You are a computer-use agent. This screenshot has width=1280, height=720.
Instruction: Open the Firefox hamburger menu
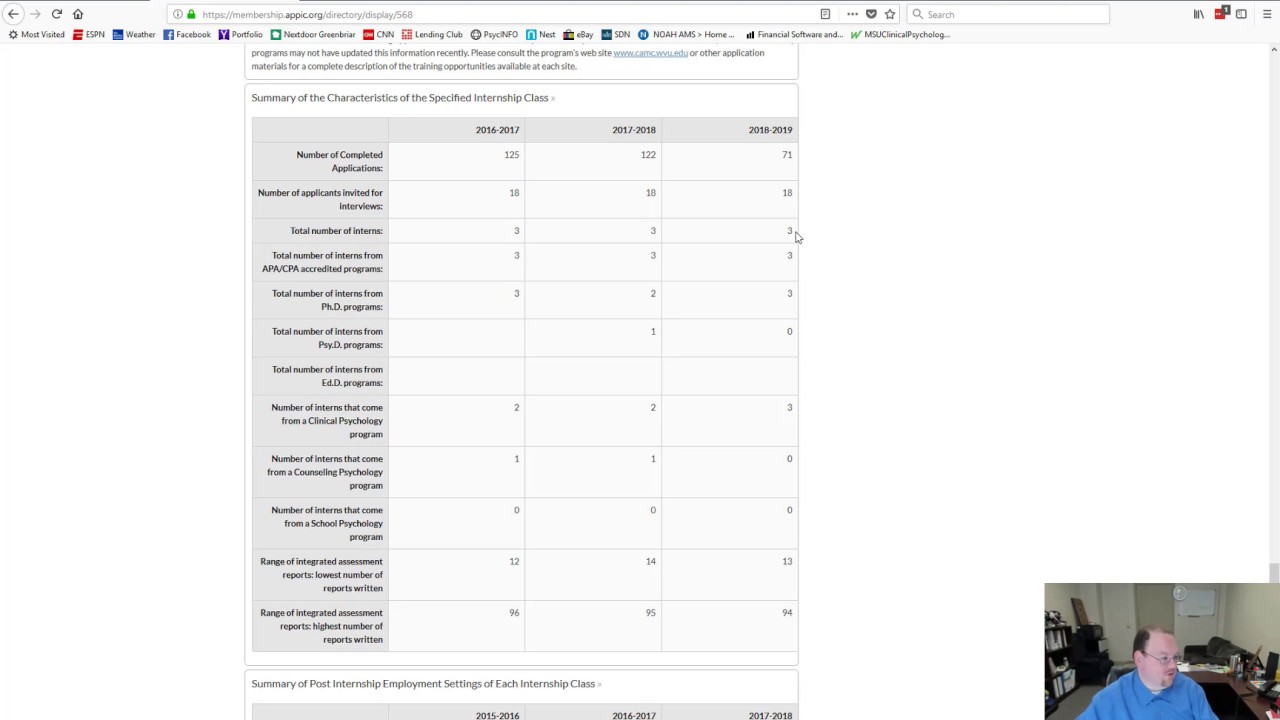click(1267, 14)
